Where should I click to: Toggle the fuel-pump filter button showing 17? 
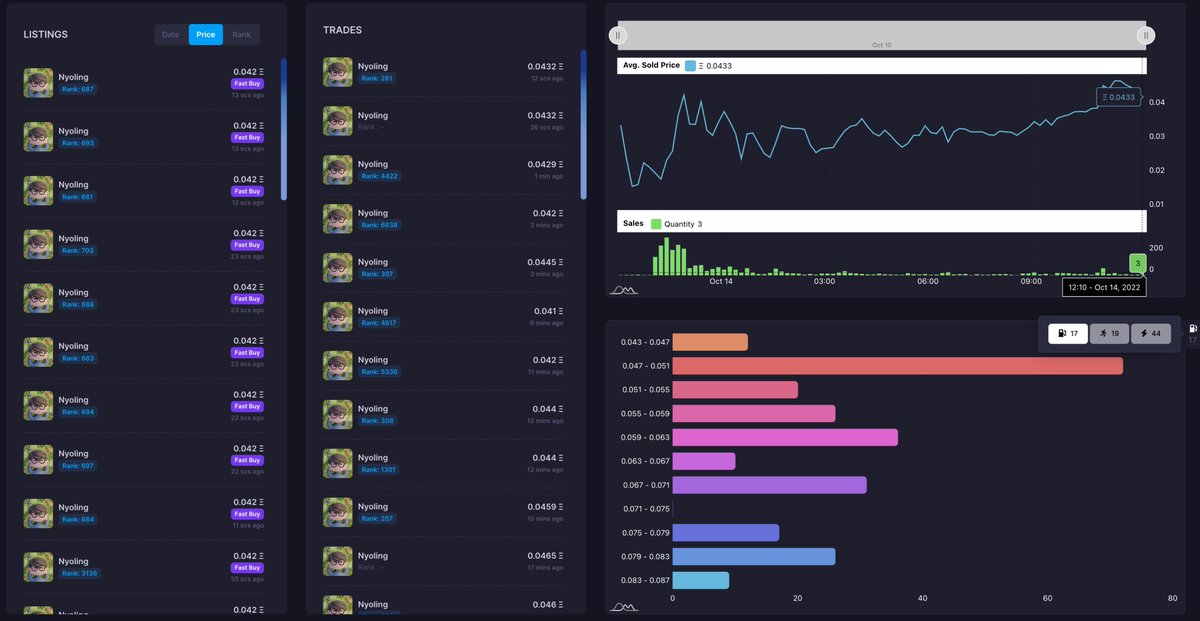point(1067,333)
